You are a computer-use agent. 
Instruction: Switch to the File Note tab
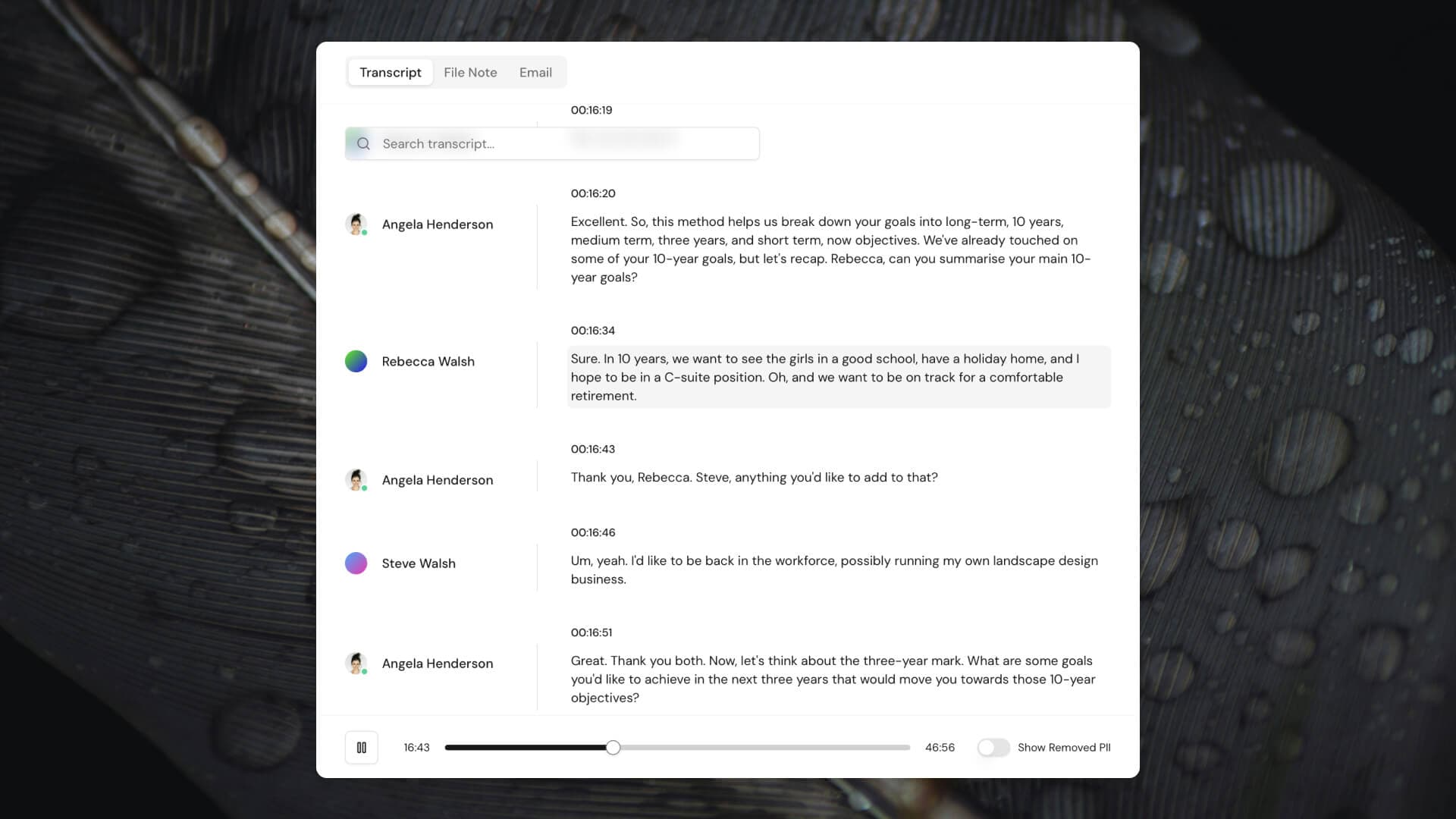pos(470,73)
